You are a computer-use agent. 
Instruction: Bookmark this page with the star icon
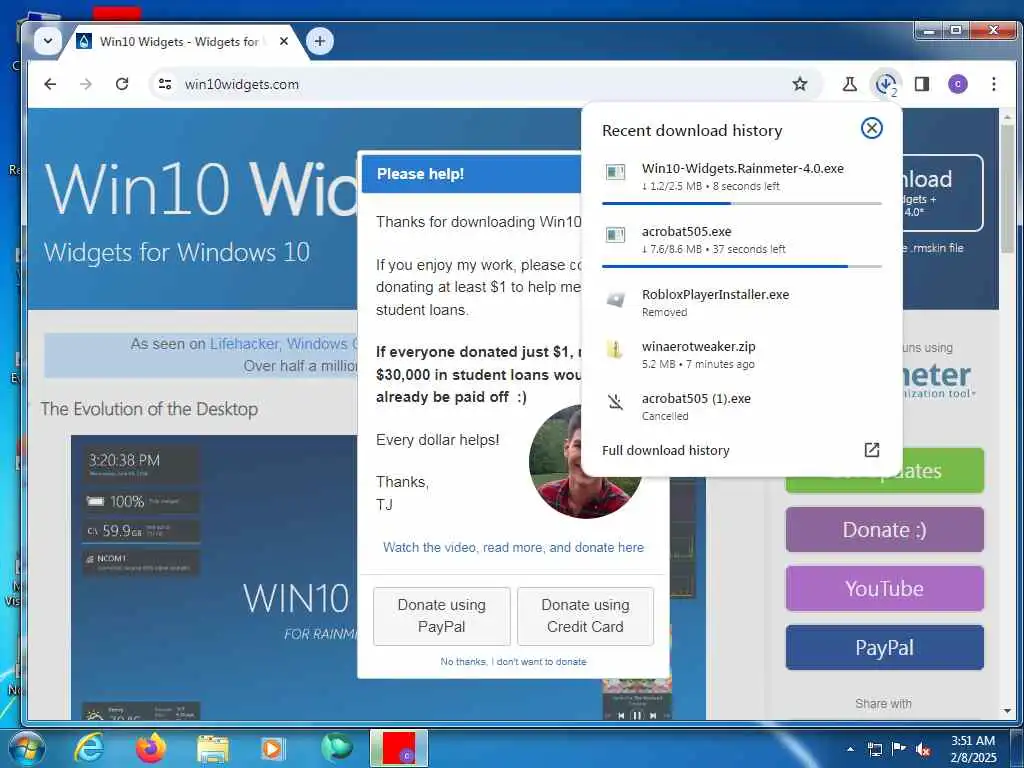(799, 84)
